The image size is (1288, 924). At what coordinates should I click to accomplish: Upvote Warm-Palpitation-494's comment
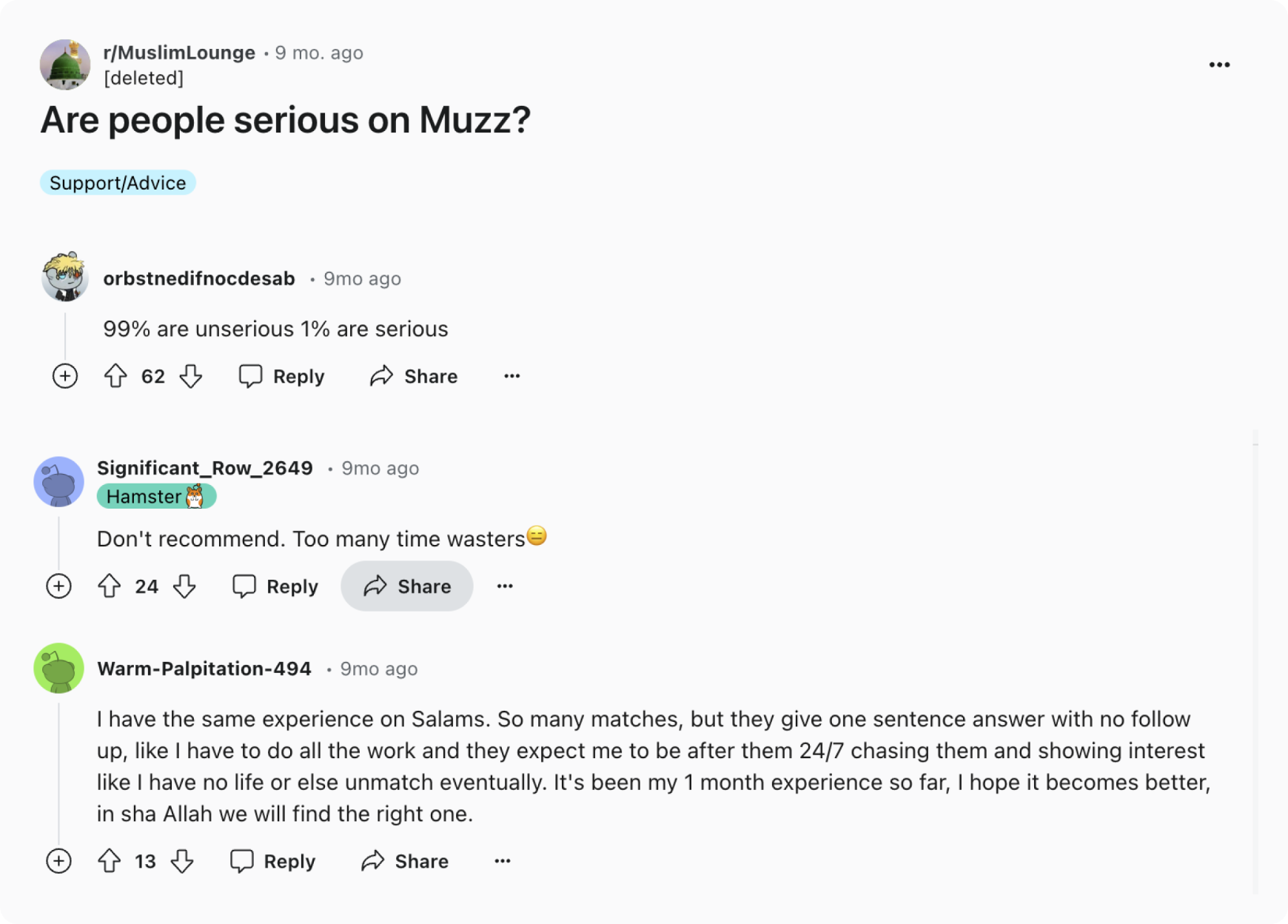pos(110,861)
